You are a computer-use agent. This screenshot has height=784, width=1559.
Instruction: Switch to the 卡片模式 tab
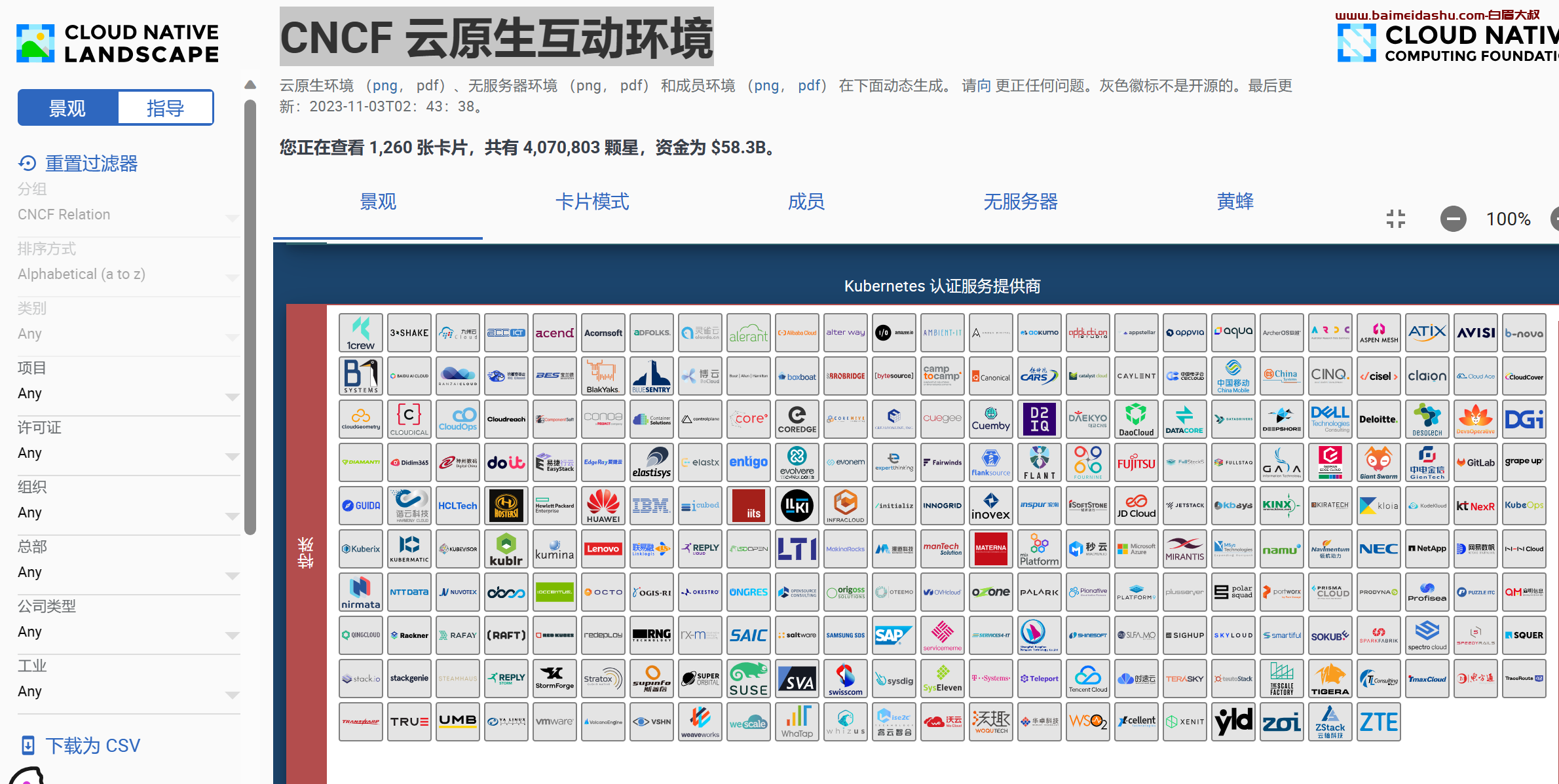[592, 202]
